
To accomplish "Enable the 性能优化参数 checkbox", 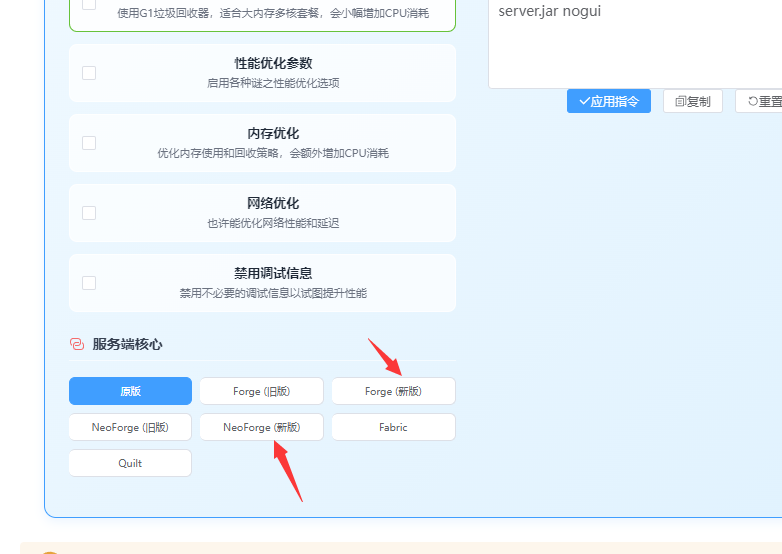I will 89,73.
